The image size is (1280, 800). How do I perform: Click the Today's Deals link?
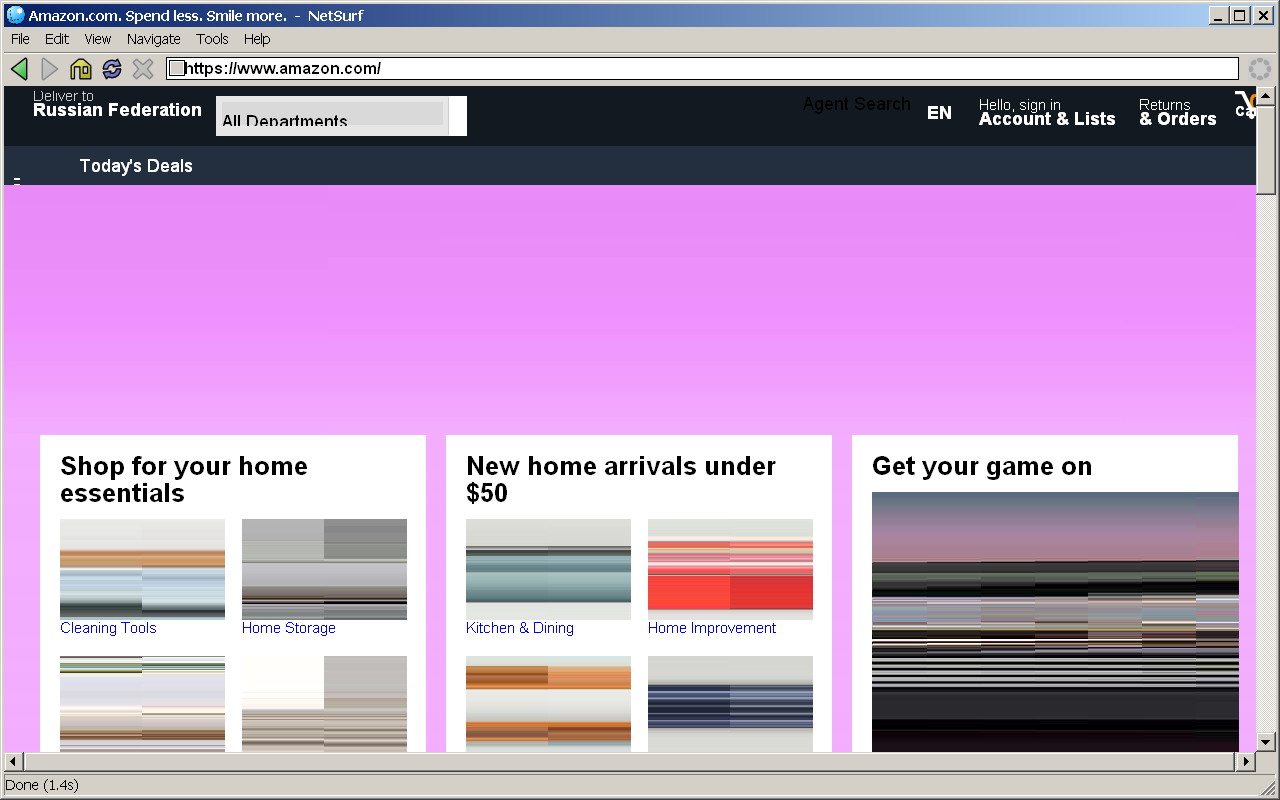point(136,166)
